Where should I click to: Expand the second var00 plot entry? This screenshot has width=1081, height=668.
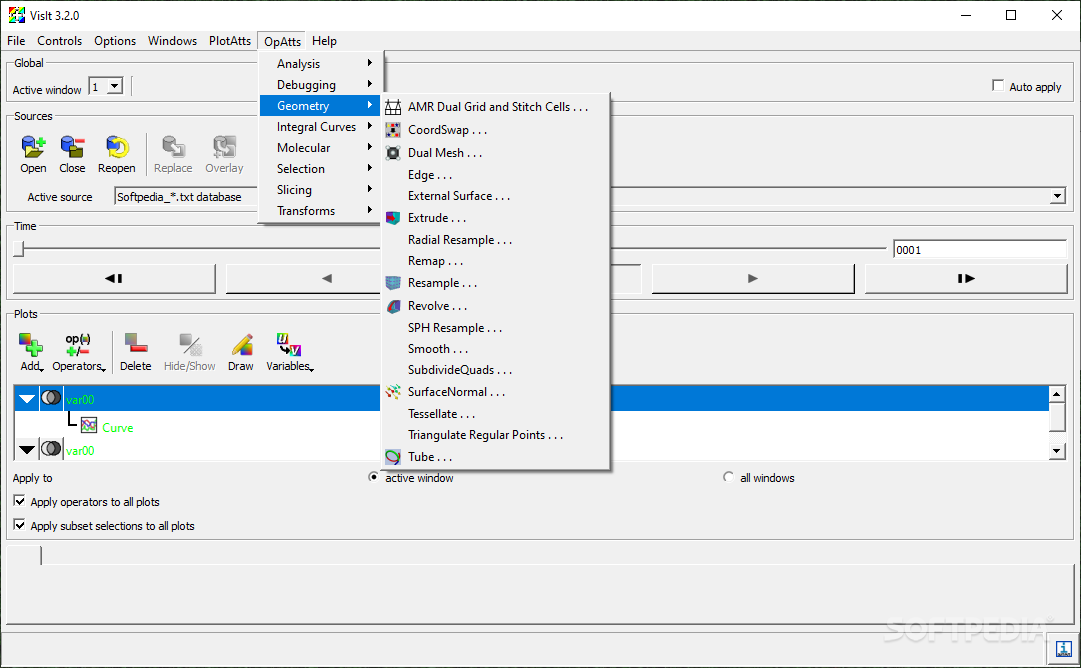click(27, 450)
